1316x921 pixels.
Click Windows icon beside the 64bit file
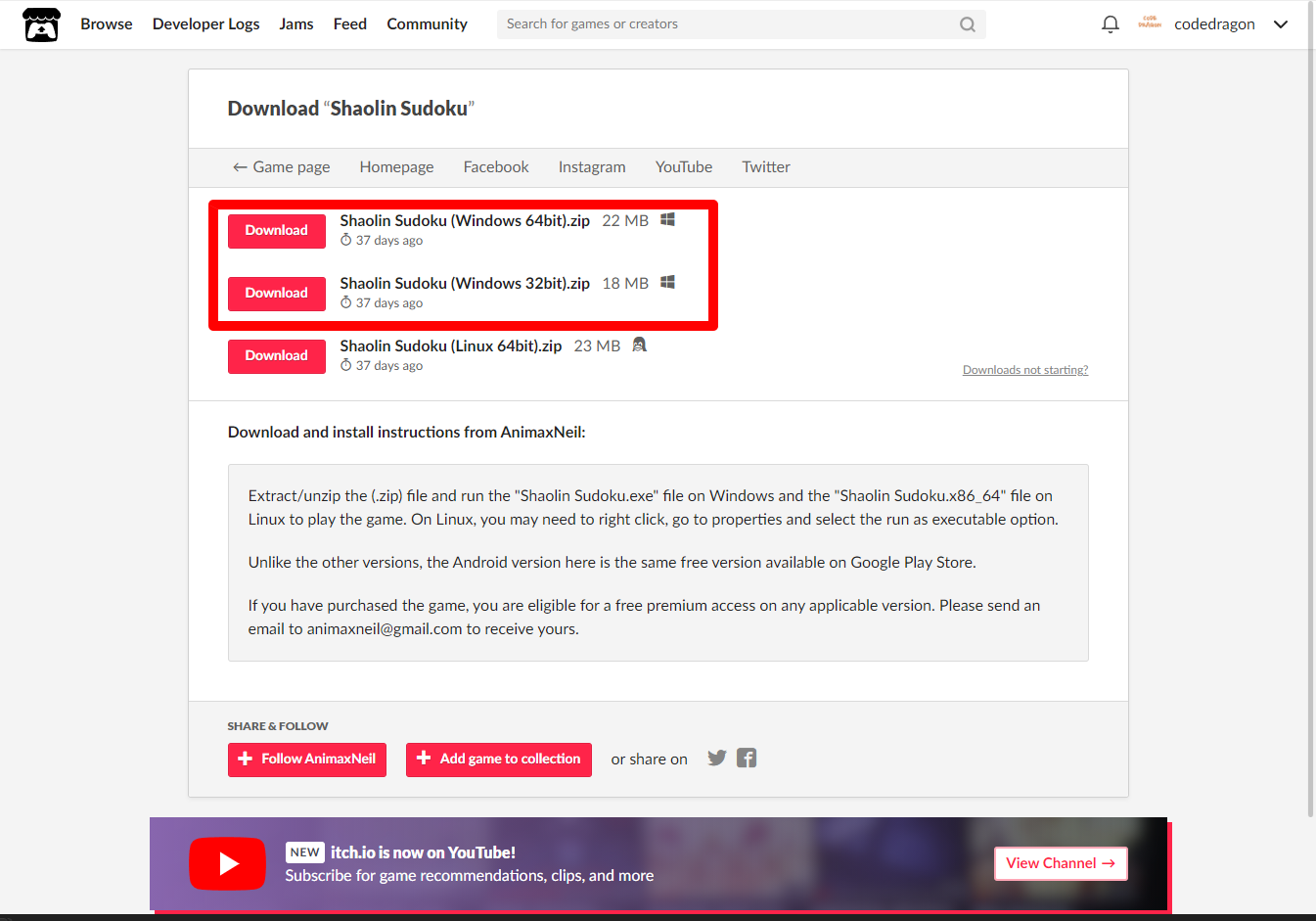point(667,219)
